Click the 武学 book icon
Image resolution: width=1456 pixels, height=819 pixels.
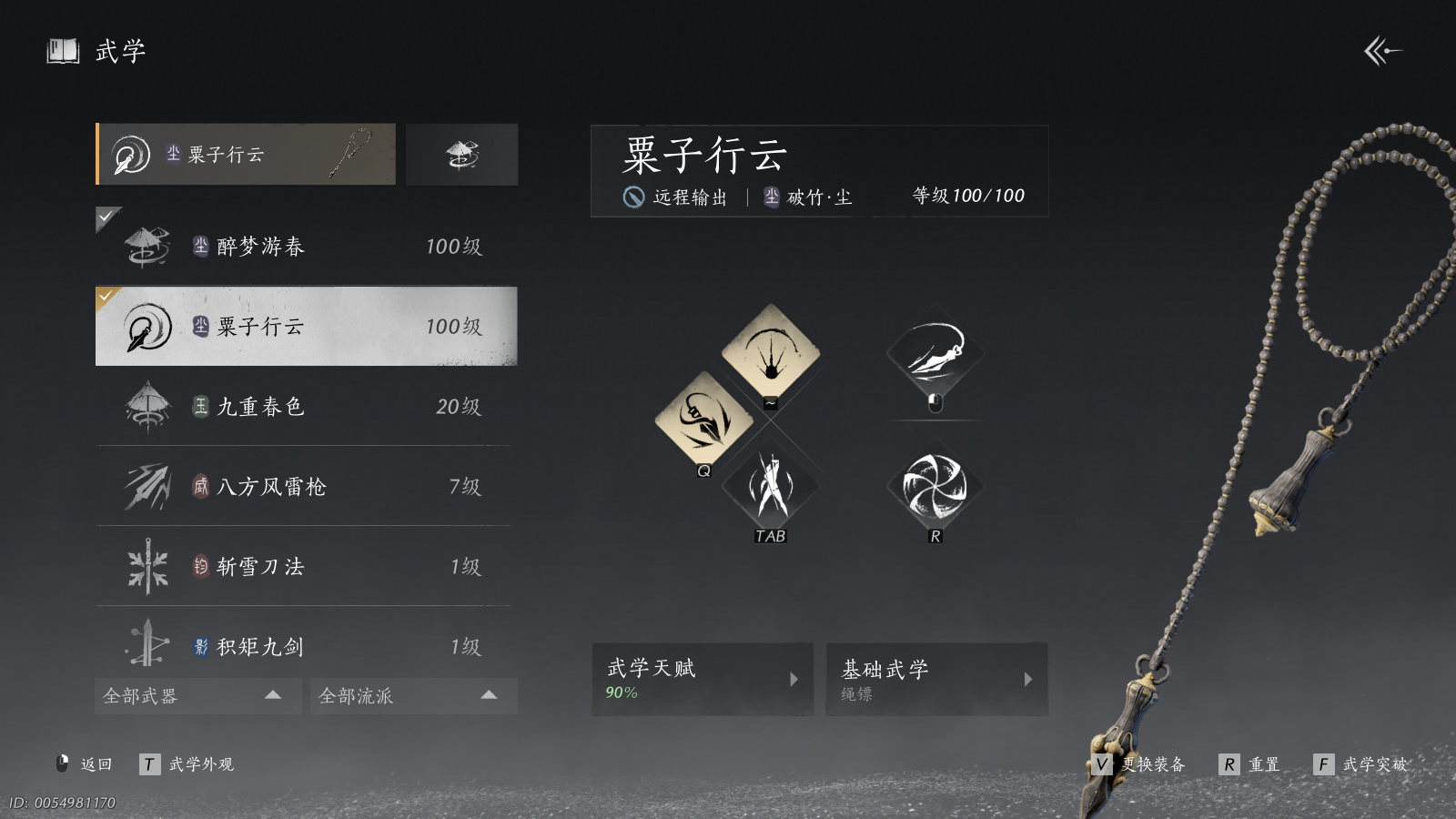click(x=63, y=51)
